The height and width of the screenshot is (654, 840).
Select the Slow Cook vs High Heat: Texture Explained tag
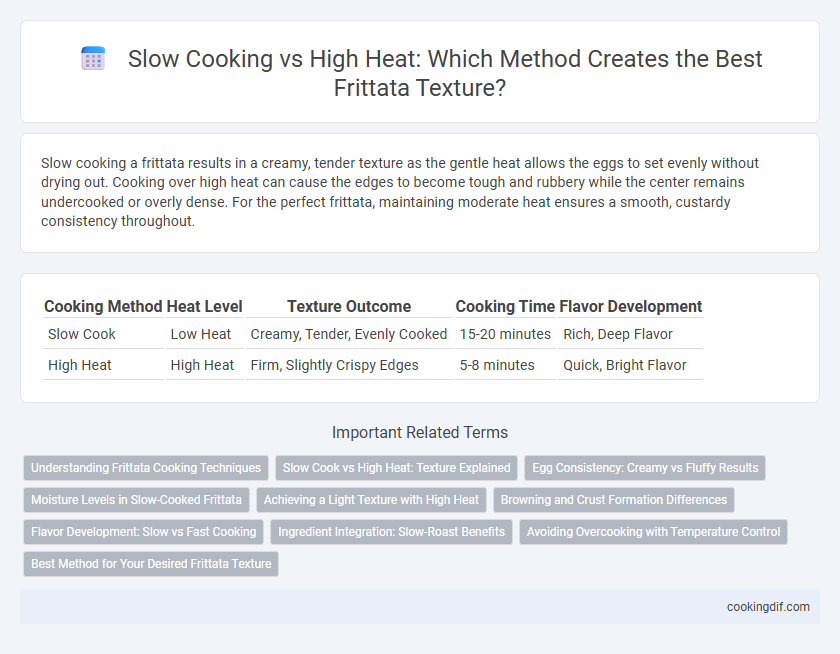coord(396,468)
